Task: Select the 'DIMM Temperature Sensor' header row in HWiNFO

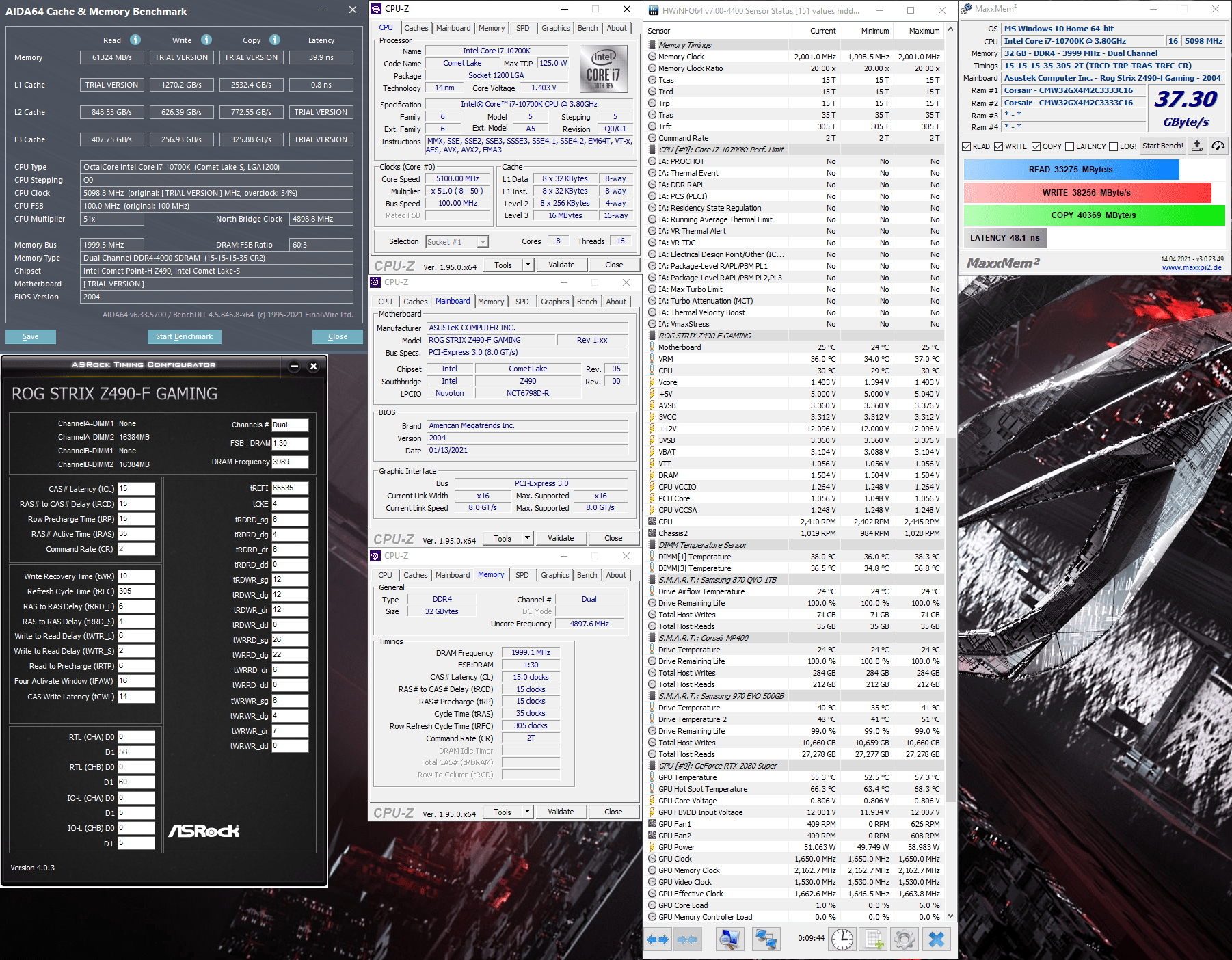Action: coord(795,545)
